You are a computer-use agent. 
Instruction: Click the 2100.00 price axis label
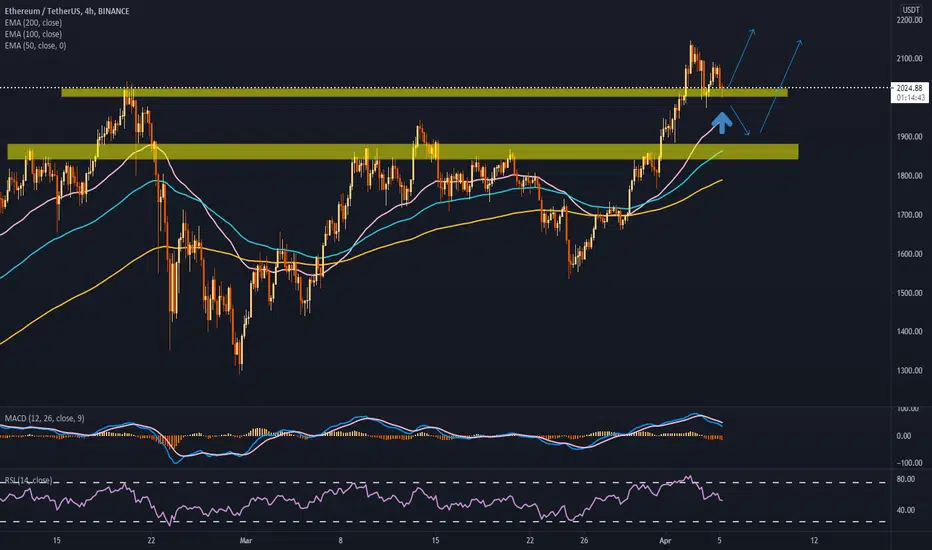(909, 59)
